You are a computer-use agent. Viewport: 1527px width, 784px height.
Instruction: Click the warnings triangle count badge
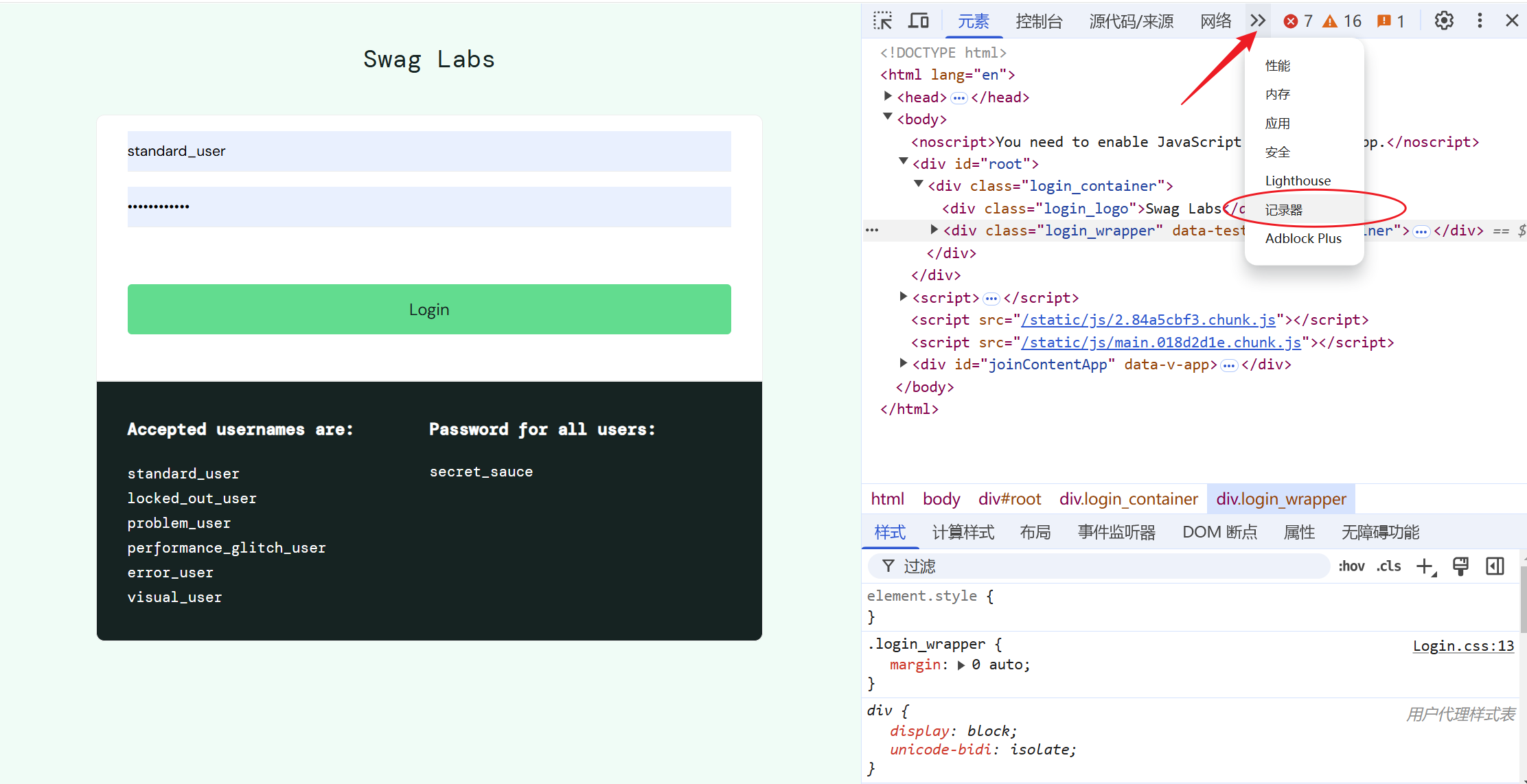click(x=1342, y=21)
